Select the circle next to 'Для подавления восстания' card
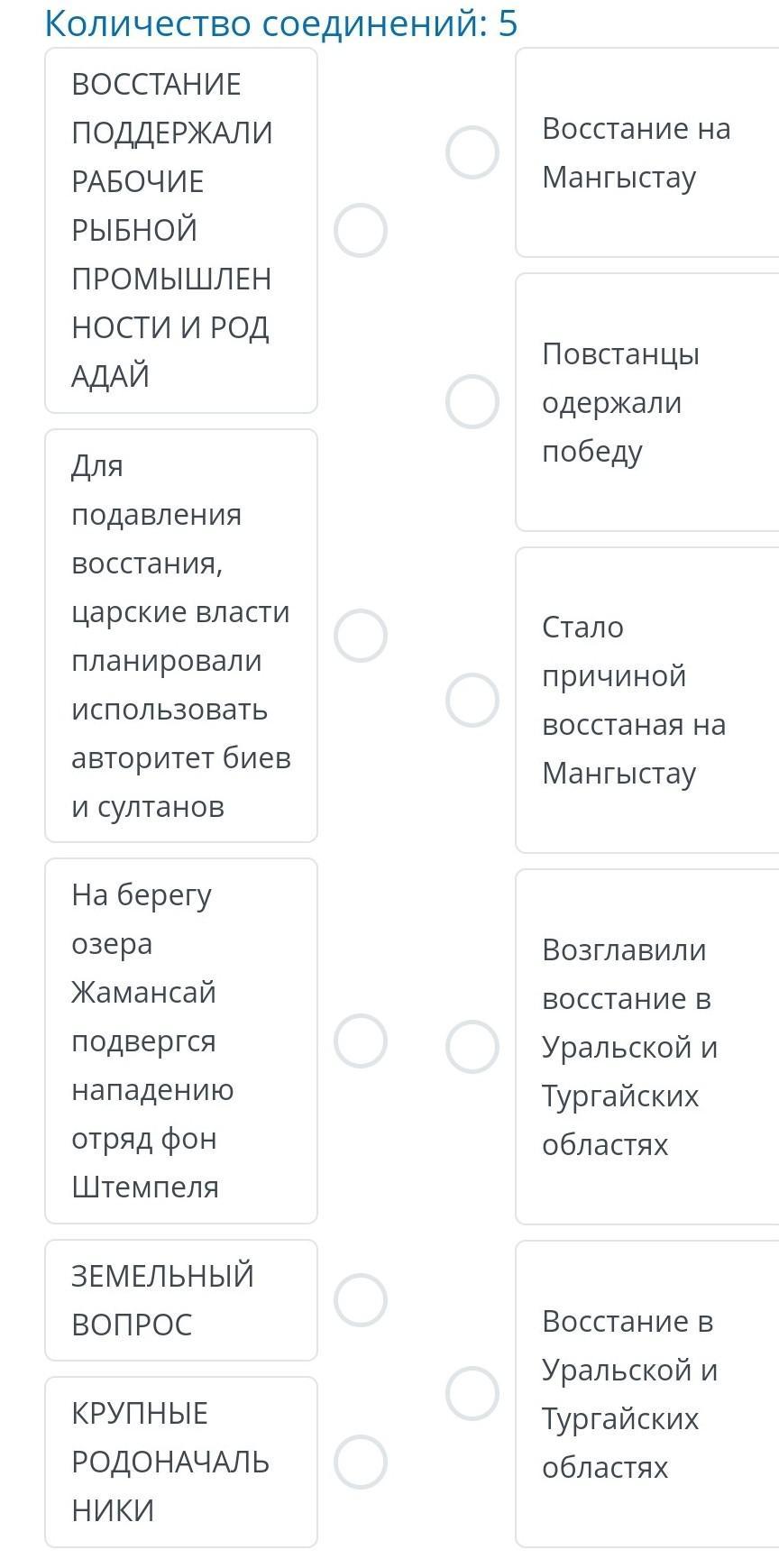Screen dimensions: 779x1568 [x=361, y=636]
